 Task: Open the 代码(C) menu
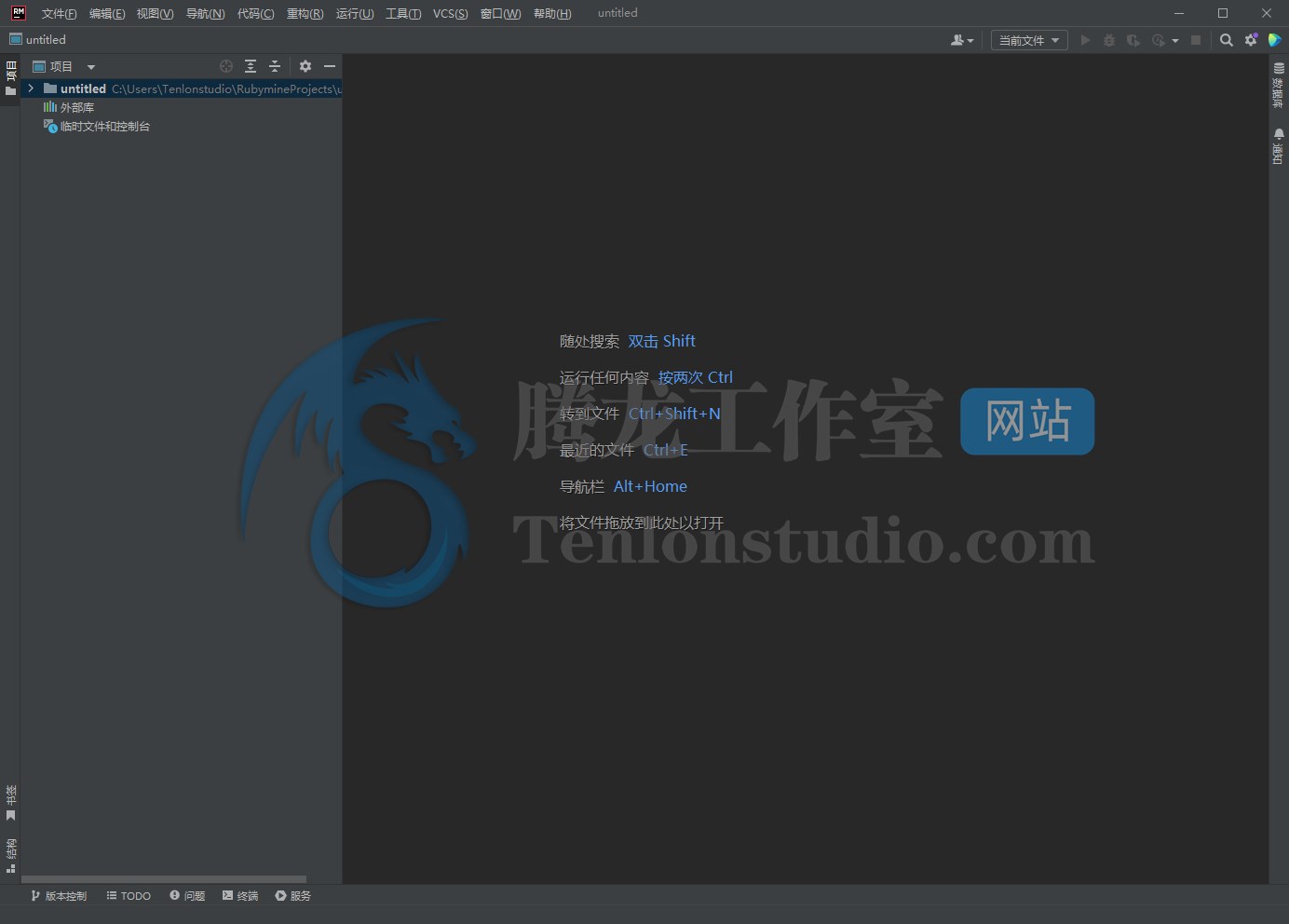tap(255, 13)
